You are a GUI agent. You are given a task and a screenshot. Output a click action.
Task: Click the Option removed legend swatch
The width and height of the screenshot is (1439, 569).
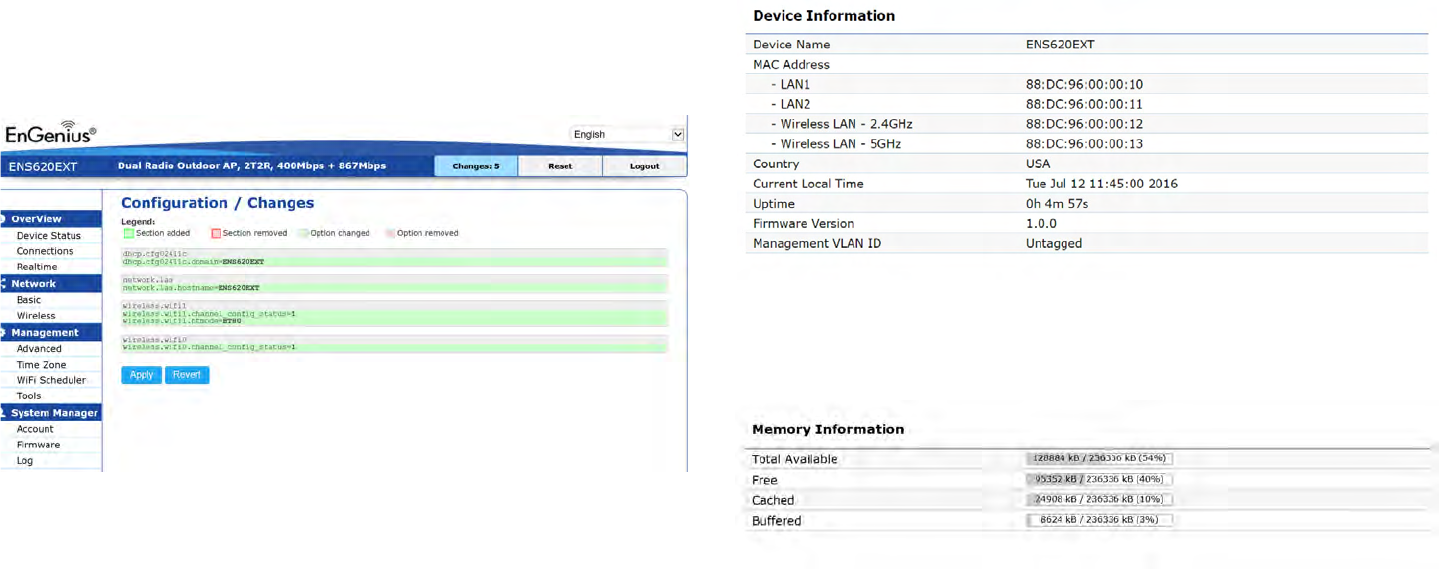click(x=389, y=233)
